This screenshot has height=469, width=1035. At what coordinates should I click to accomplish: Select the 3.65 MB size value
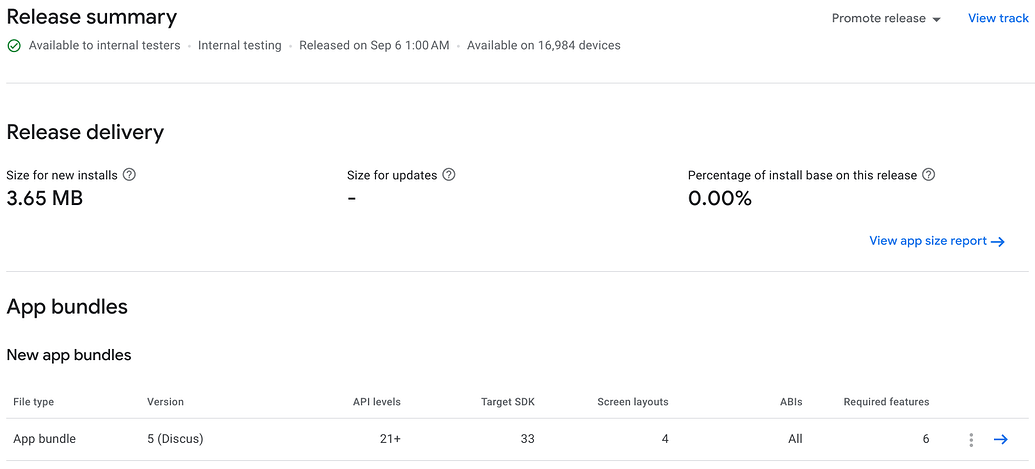click(45, 199)
